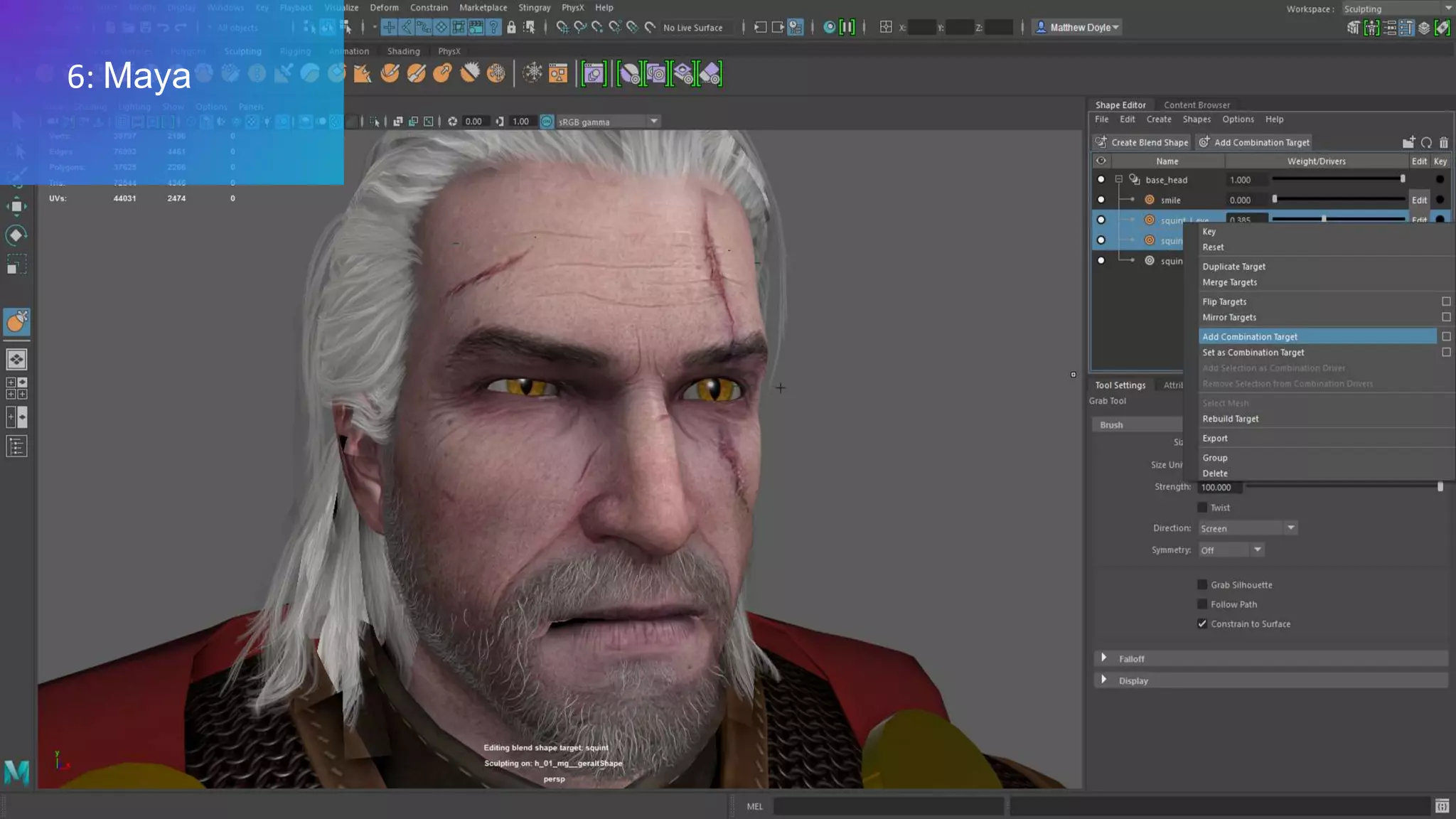Toggle visibility dot for smile target
This screenshot has height=819, width=1456.
[x=1101, y=200]
